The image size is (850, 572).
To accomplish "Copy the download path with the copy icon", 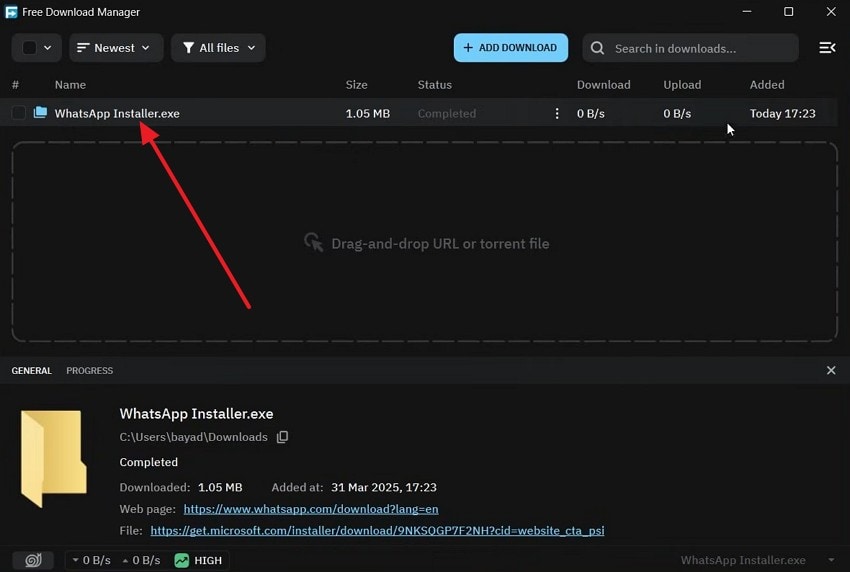I will 282,437.
